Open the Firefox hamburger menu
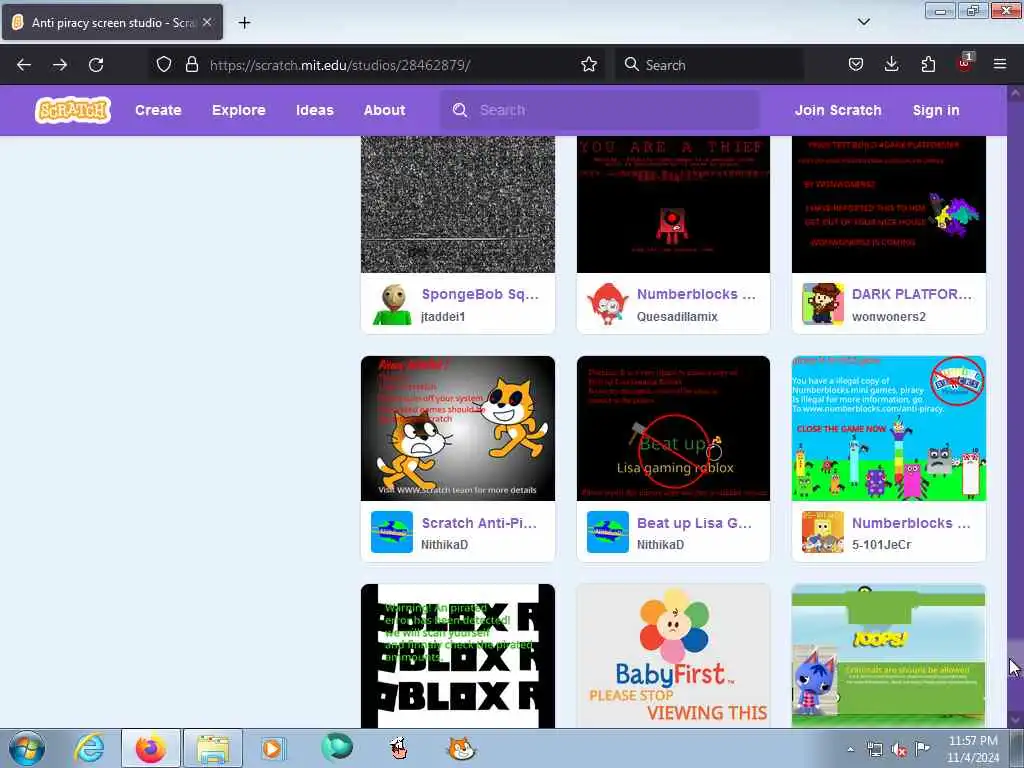1024x768 pixels. pyautogui.click(x=999, y=64)
